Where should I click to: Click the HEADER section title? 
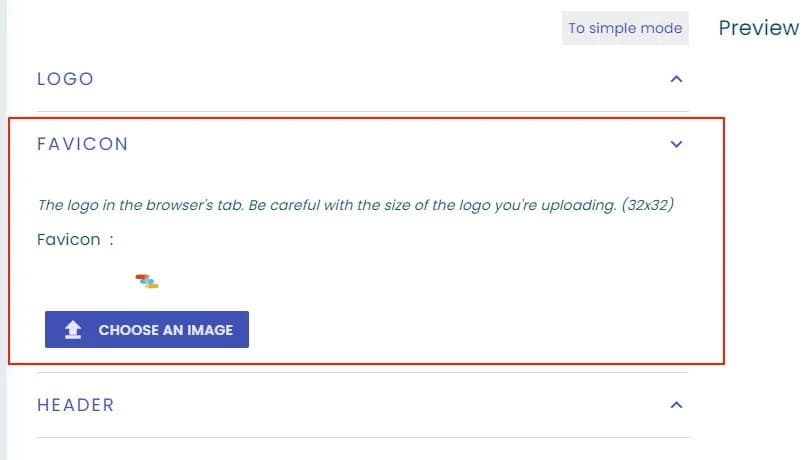[x=76, y=405]
